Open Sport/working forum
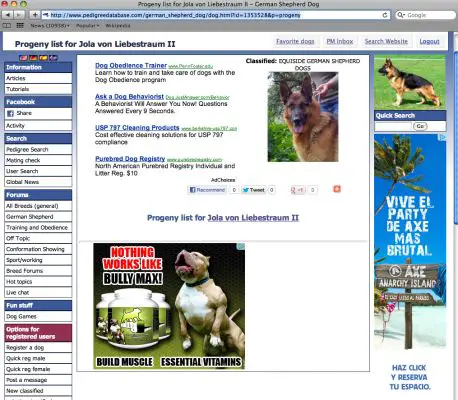 (38, 260)
